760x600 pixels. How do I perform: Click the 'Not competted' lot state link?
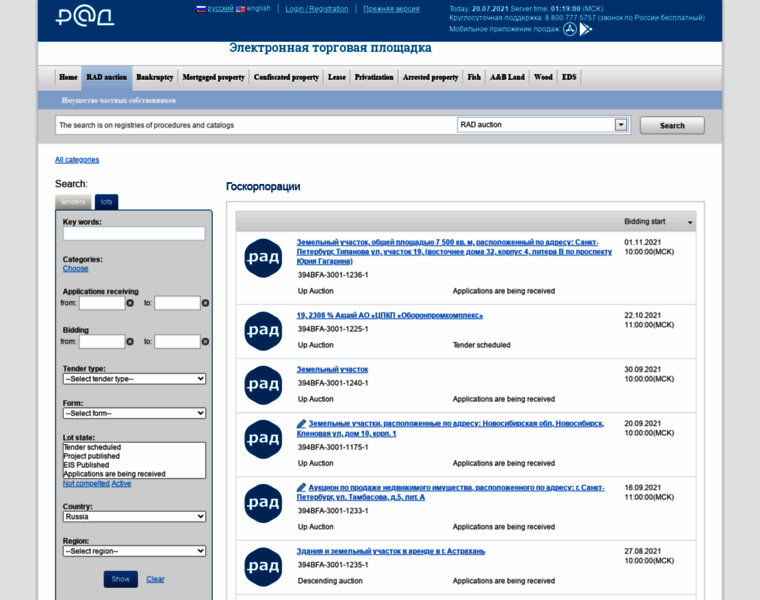tap(86, 484)
